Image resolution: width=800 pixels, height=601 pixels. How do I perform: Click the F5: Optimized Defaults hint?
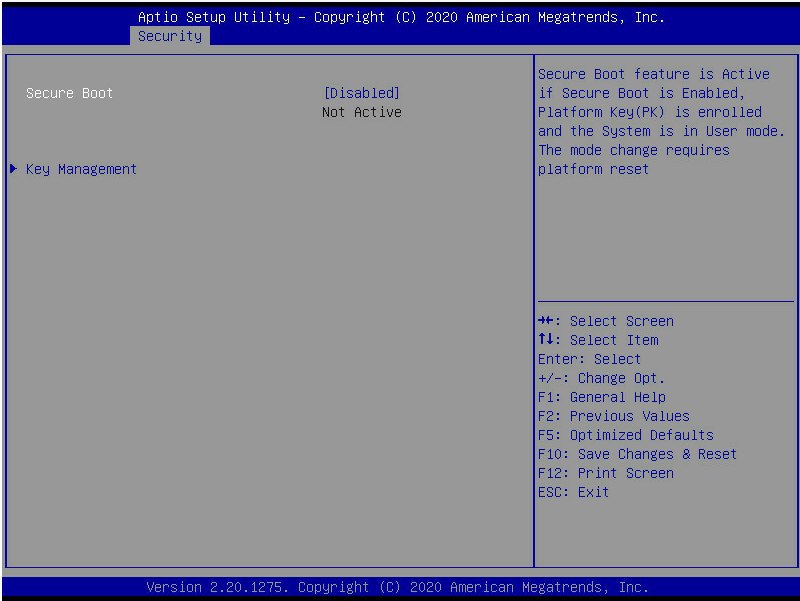pyautogui.click(x=626, y=435)
